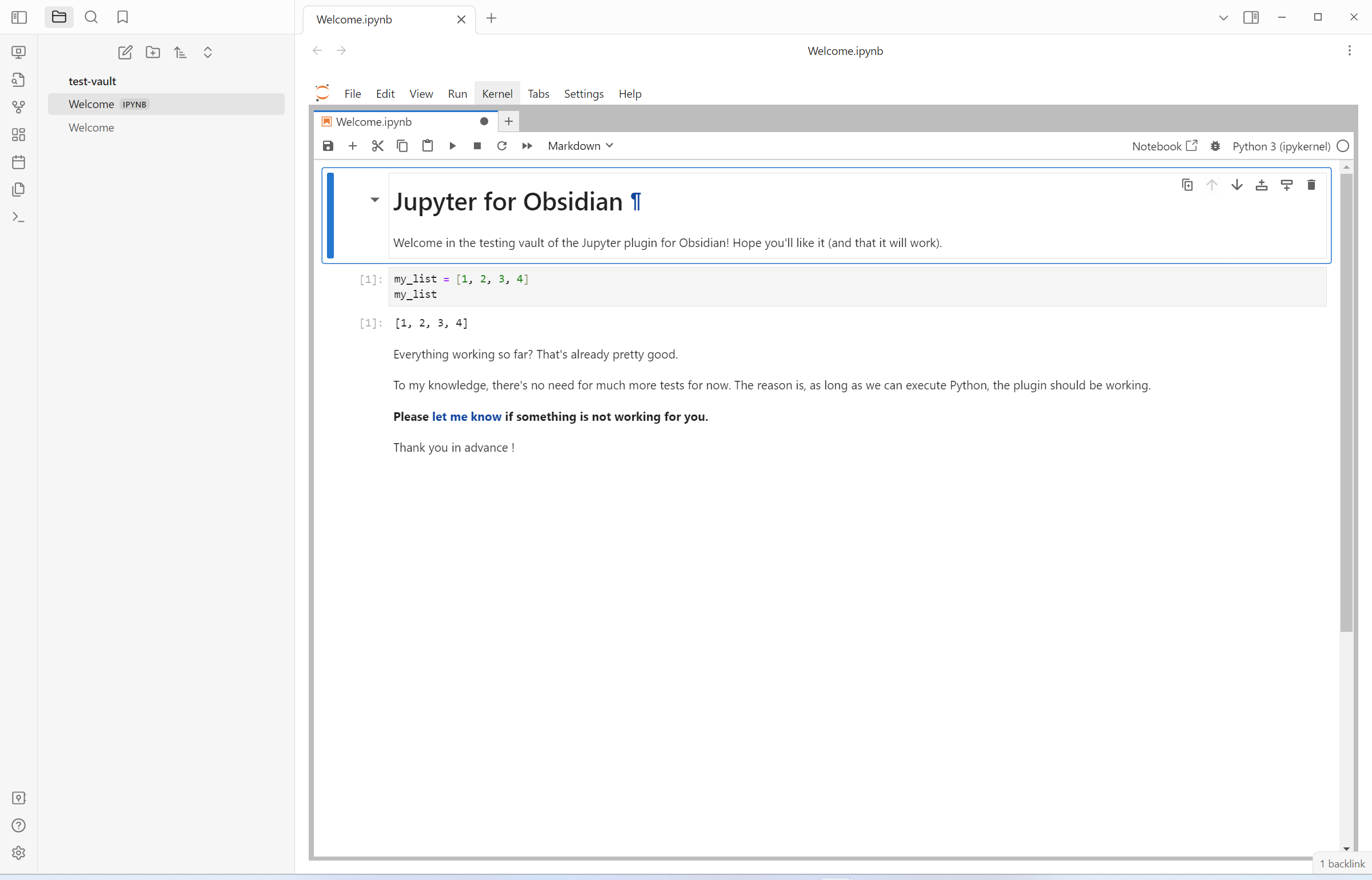This screenshot has height=880, width=1372.
Task: Click the let me know link
Action: click(466, 416)
